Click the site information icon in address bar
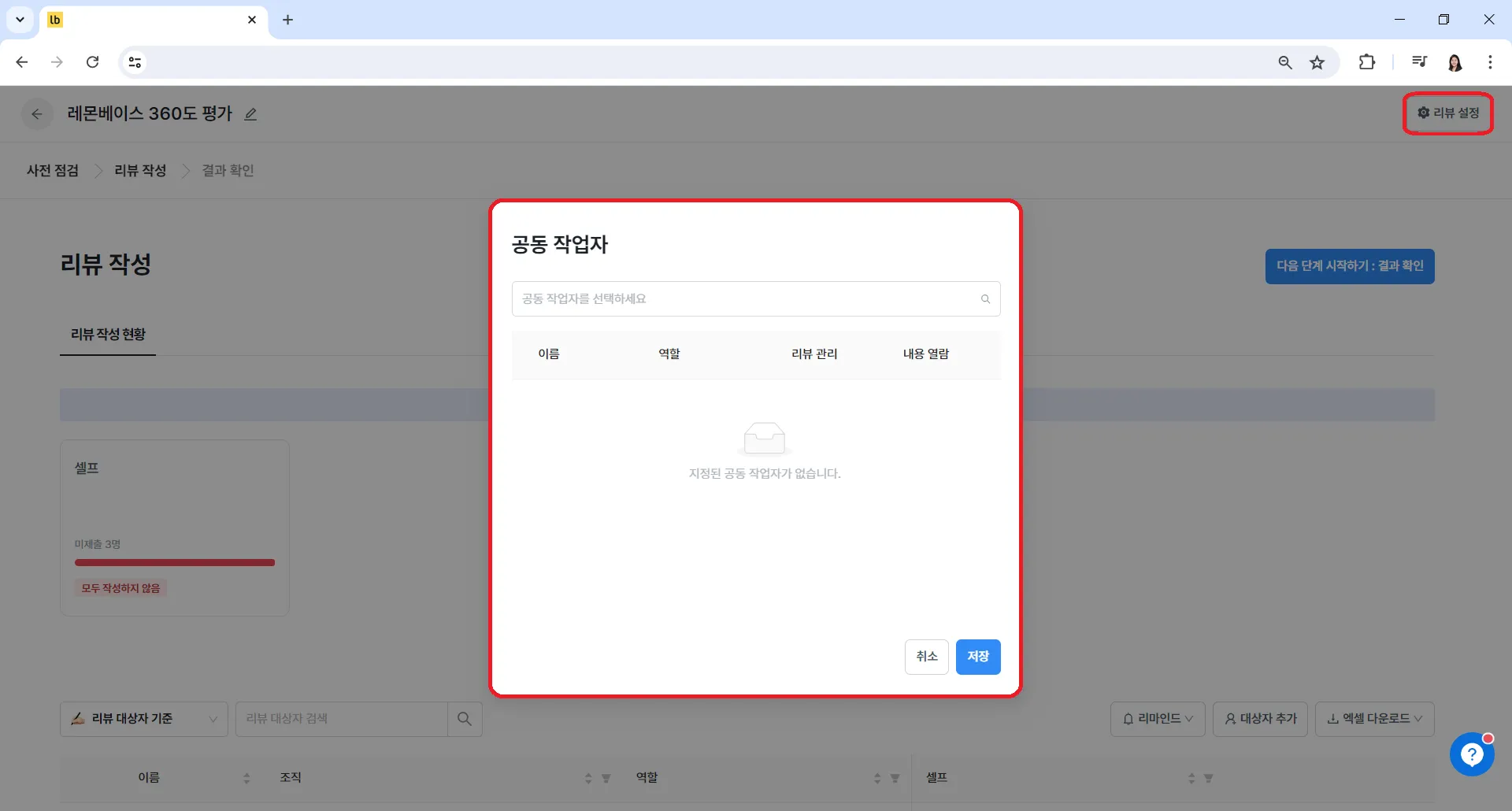This screenshot has height=811, width=1512. pyautogui.click(x=135, y=62)
